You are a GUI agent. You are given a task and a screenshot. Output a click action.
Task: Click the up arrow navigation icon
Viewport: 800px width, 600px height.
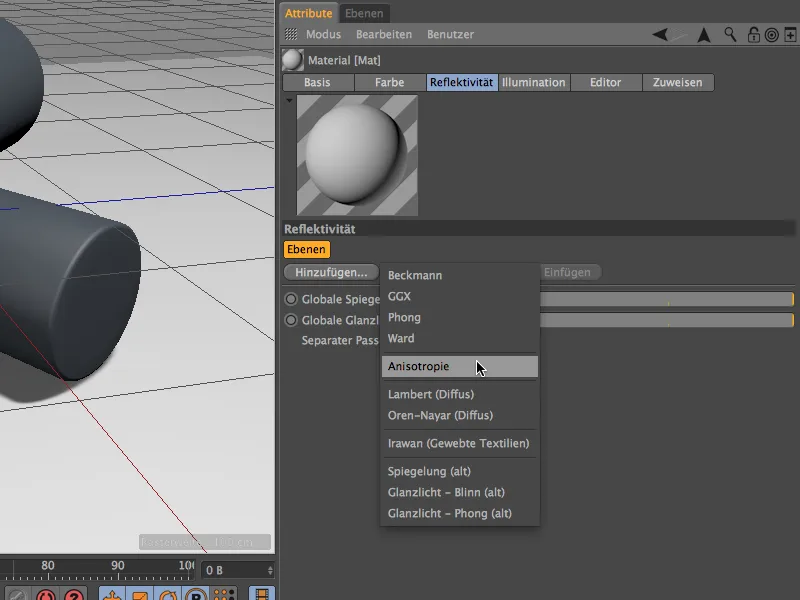704,35
